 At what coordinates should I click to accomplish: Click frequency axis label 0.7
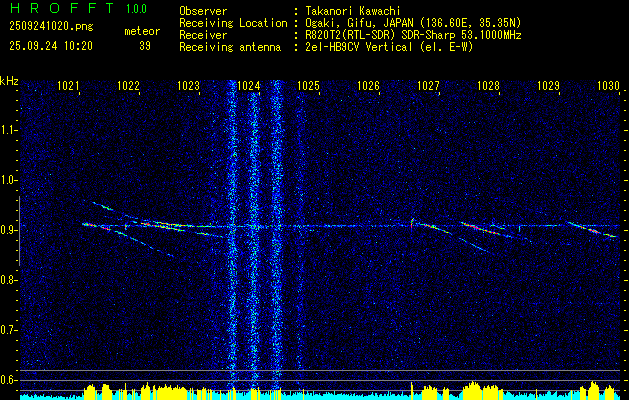[8, 330]
